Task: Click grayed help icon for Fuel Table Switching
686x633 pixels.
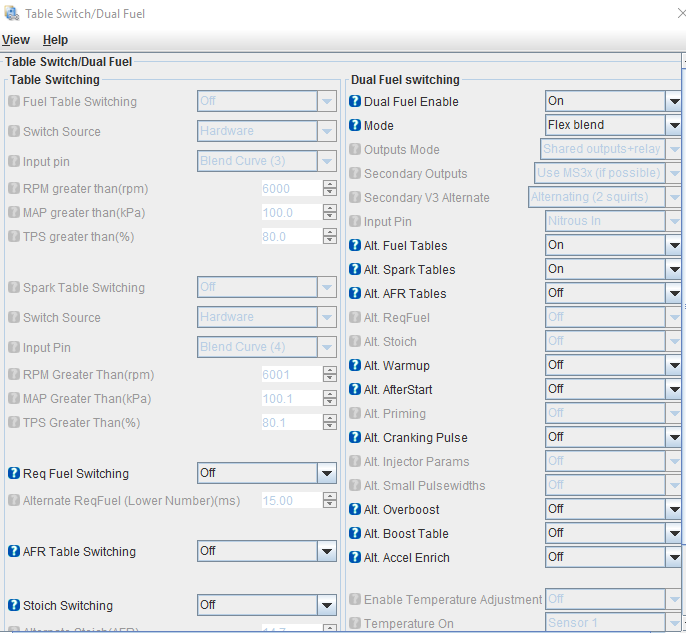Action: (14, 101)
